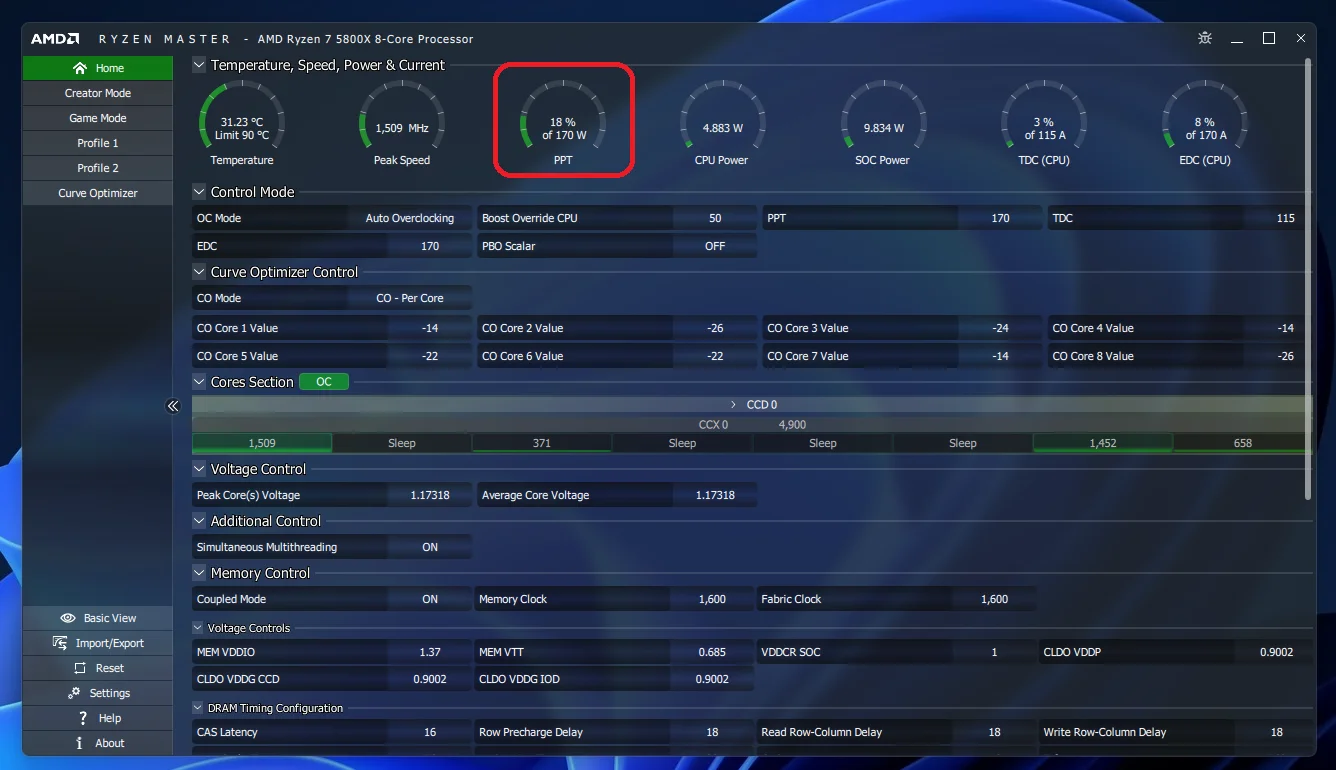Expand the CCD 0 row arrow
The width and height of the screenshot is (1336, 770).
coord(735,405)
